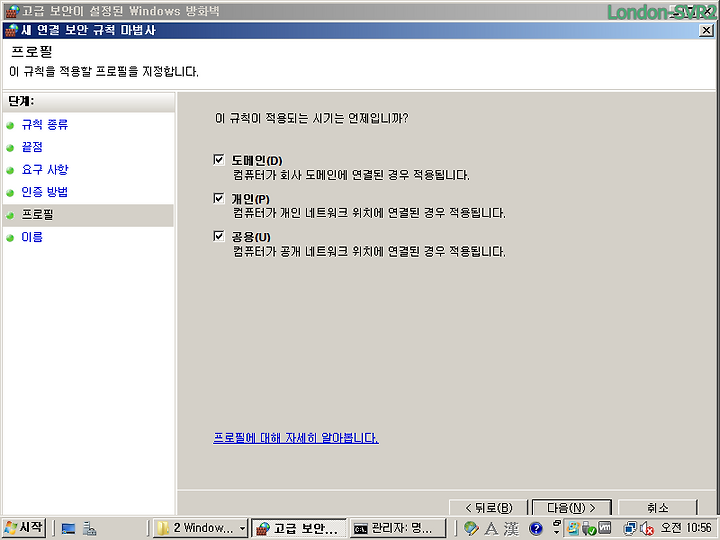720x540 pixels.
Task: Go to the 규칙 종류 step
Action: coord(45,124)
